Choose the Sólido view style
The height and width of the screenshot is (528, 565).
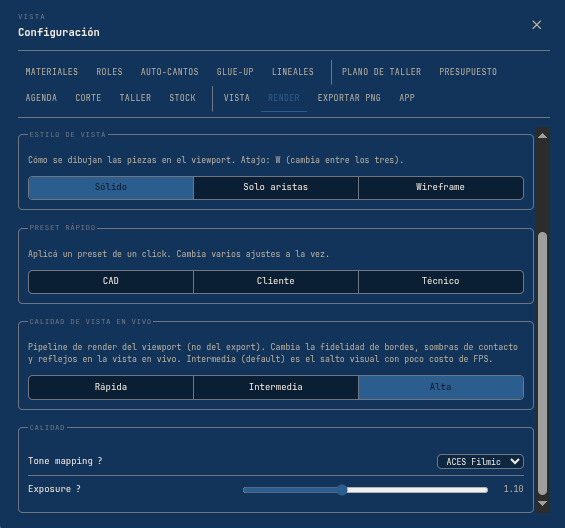[111, 187]
